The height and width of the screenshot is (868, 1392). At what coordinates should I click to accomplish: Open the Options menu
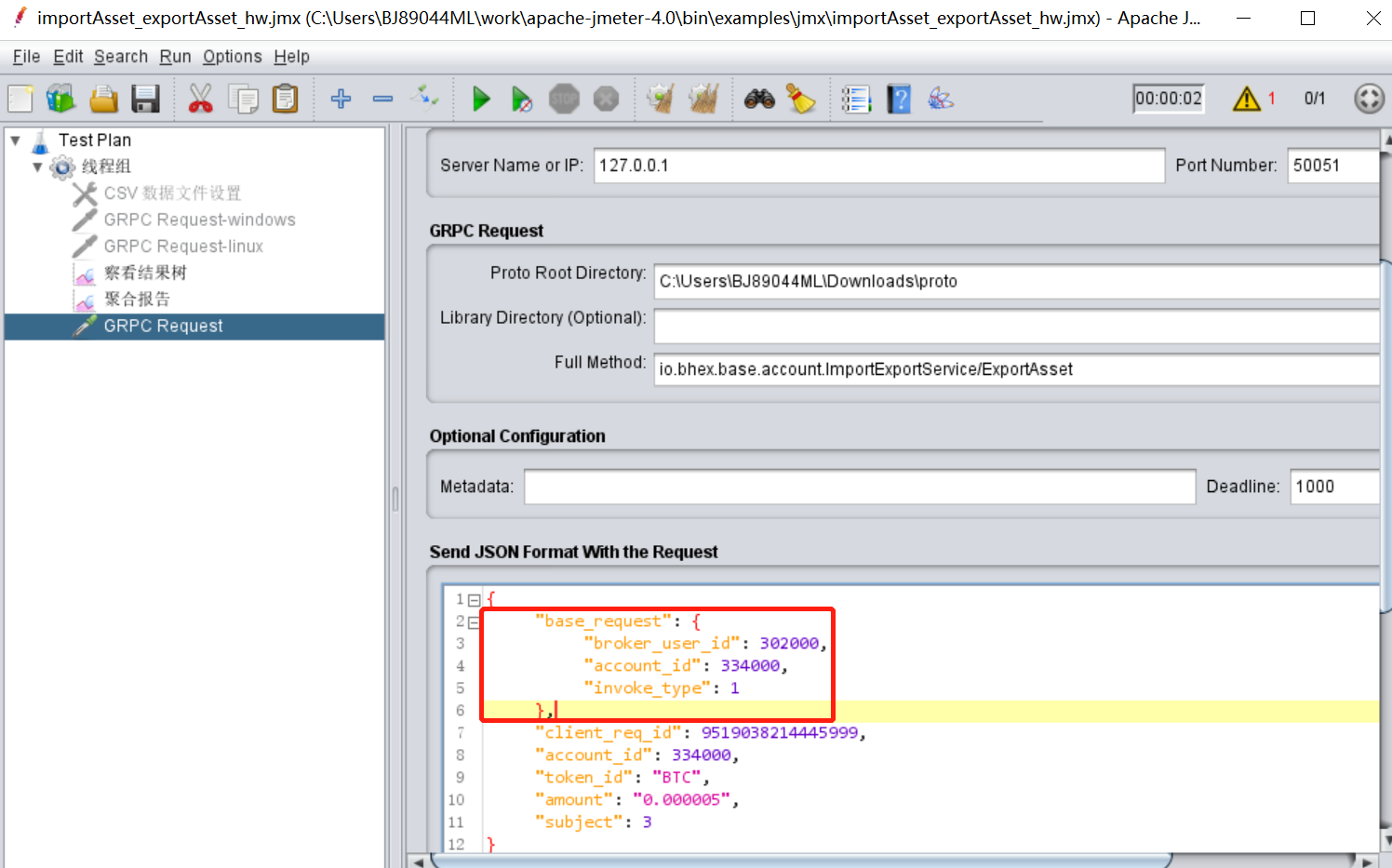coord(233,57)
